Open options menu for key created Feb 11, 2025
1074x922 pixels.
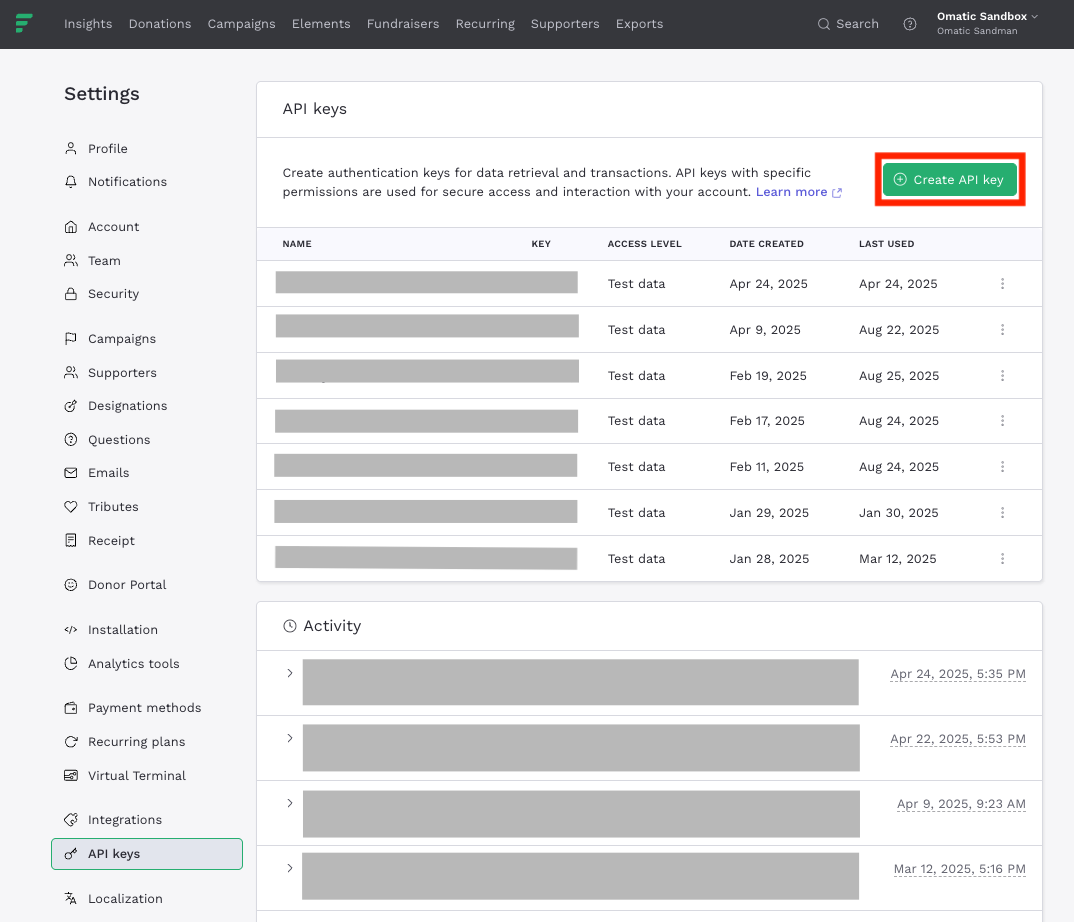tap(1002, 466)
